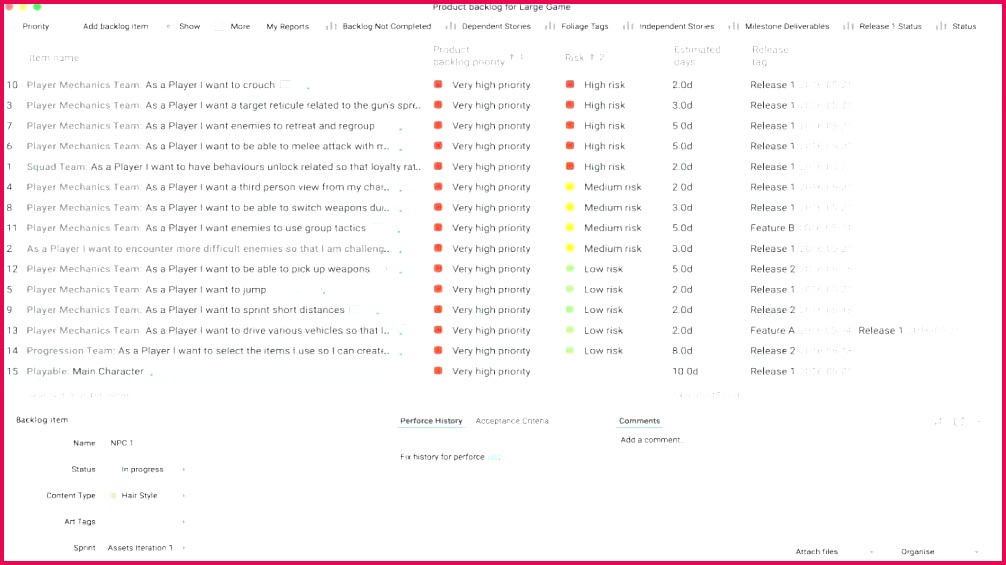Screen dimensions: 1006x565
Task: Open the Dependent Stories report
Action: pyautogui.click(x=496, y=26)
